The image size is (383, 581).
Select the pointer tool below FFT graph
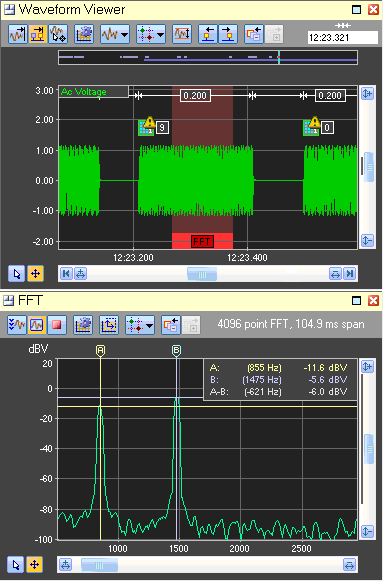pos(16,565)
